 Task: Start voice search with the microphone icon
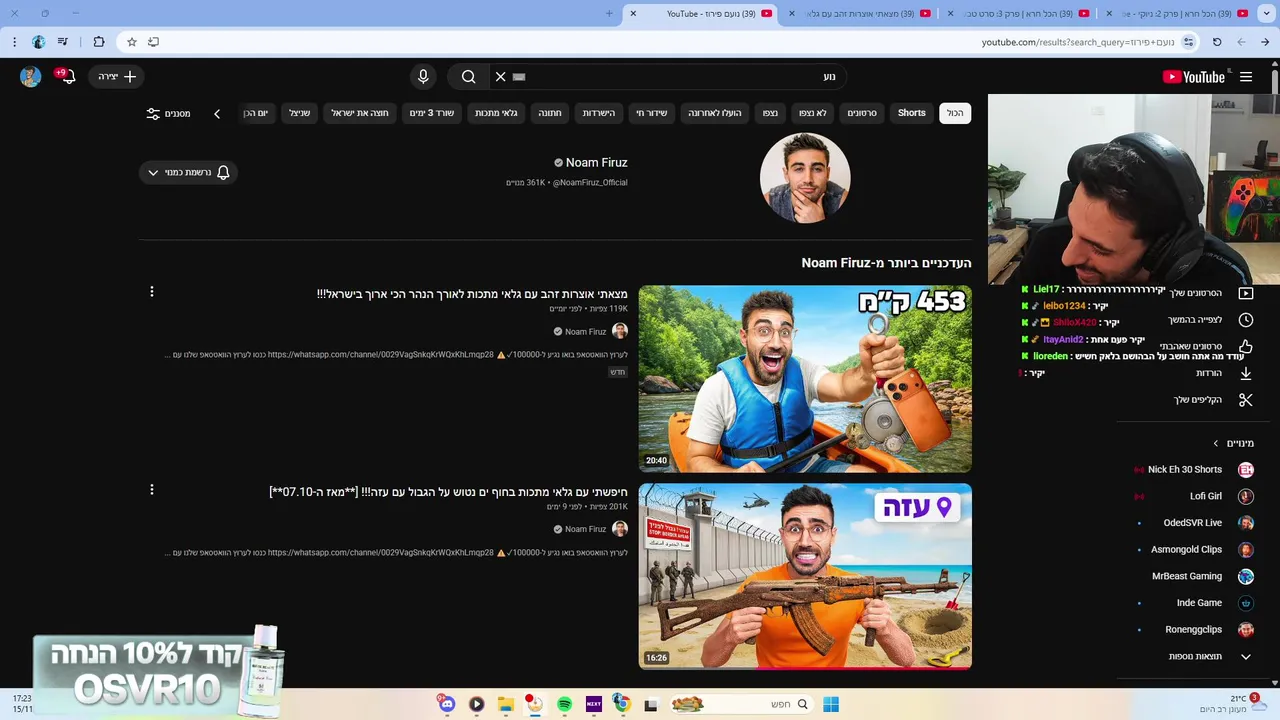coord(423,77)
